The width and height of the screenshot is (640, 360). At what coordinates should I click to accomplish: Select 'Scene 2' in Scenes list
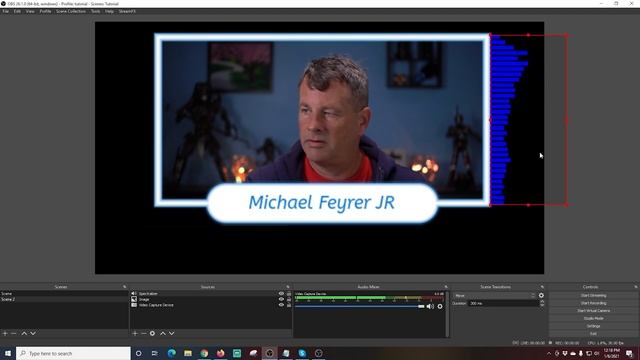coord(64,299)
